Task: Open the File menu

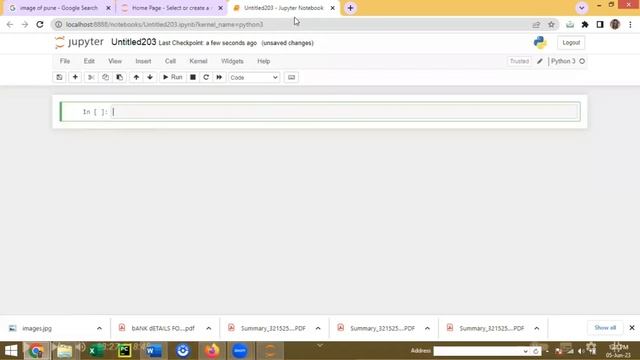Action: click(65, 61)
